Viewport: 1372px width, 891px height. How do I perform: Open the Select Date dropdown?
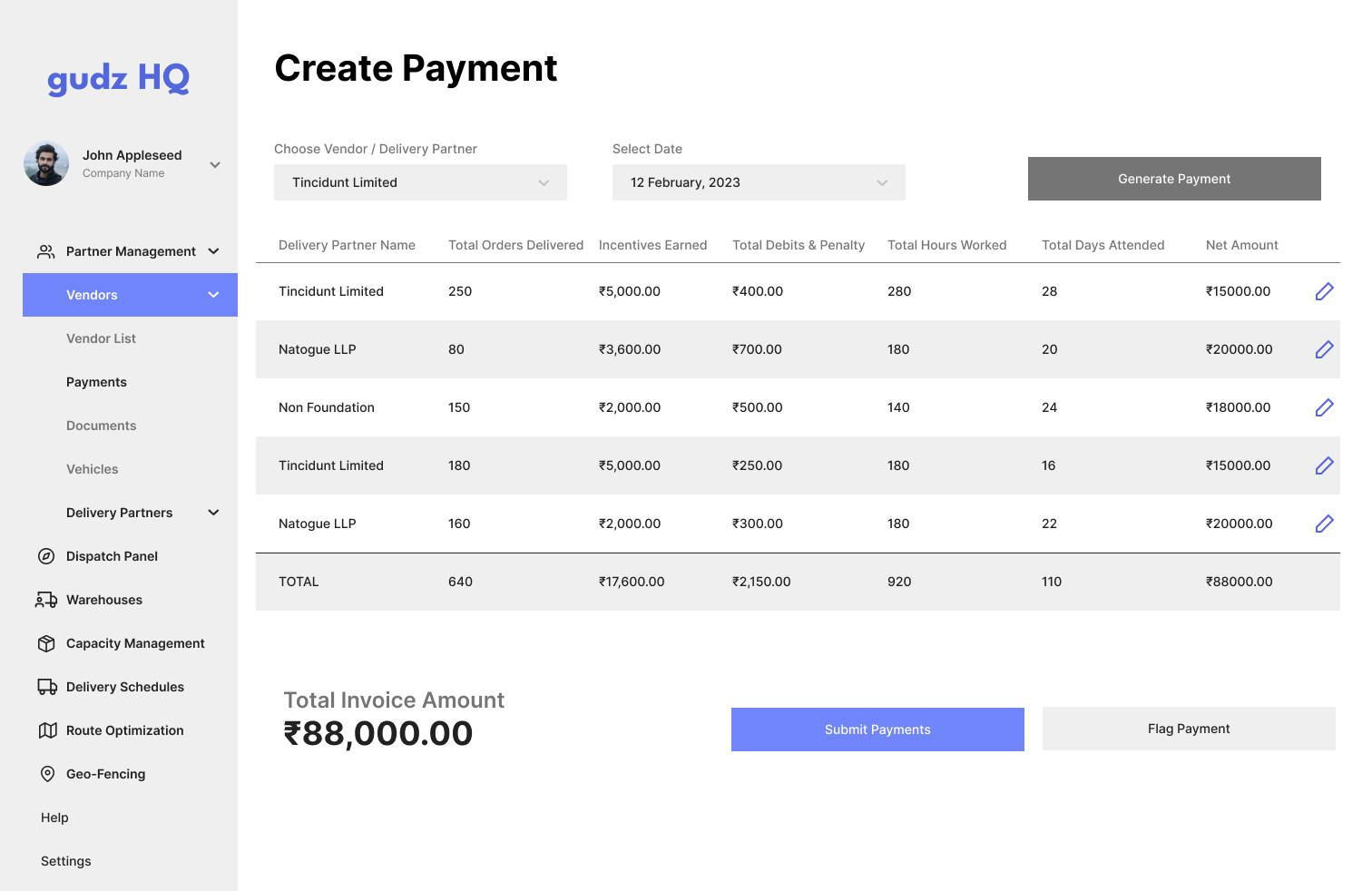click(759, 182)
